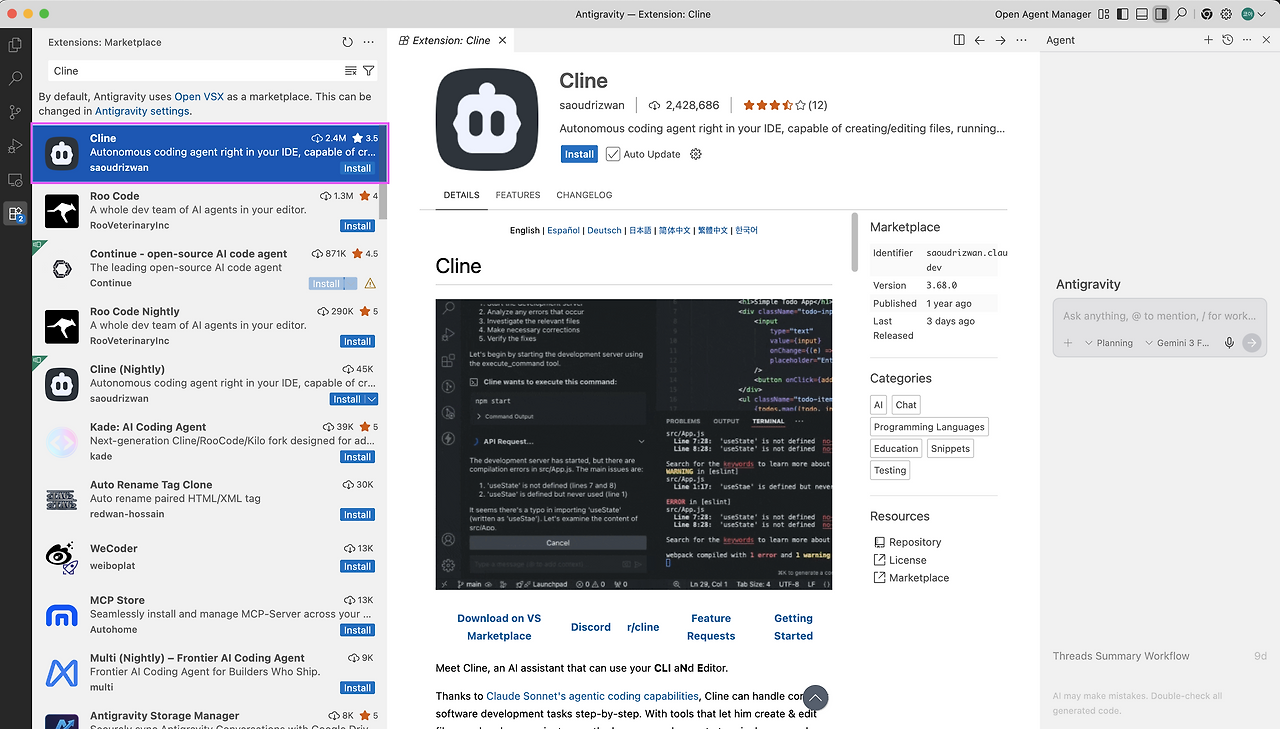Open Agent conversation history
This screenshot has width=1280, height=729.
1227,40
